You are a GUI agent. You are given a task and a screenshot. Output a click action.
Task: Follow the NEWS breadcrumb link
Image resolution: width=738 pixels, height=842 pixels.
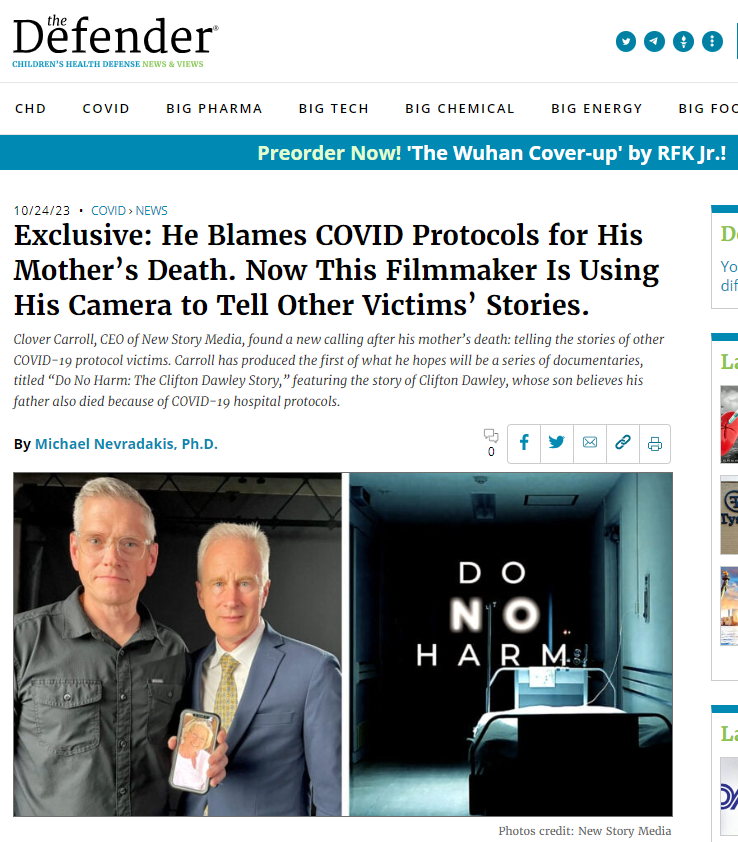point(151,210)
